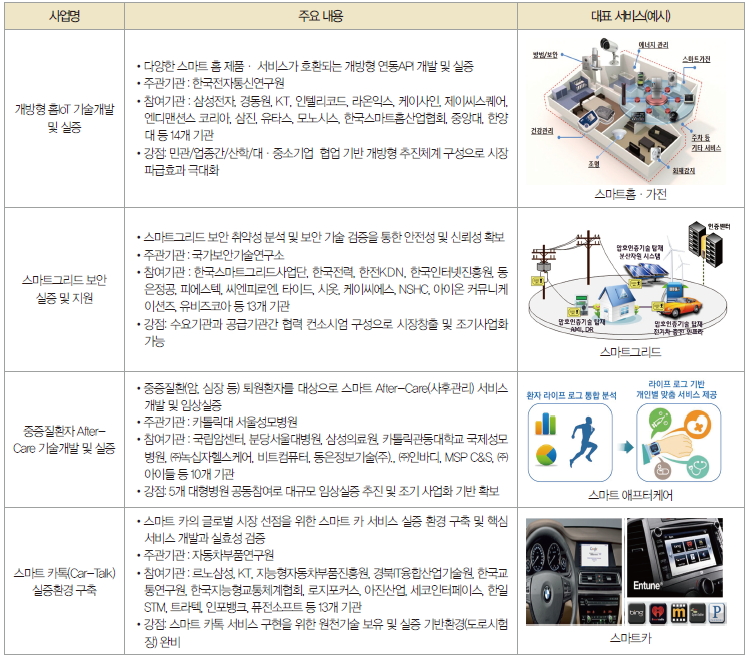Screen dimensions: 754x659
Task: Select the 주요 내용 column header
Action: coord(319,17)
